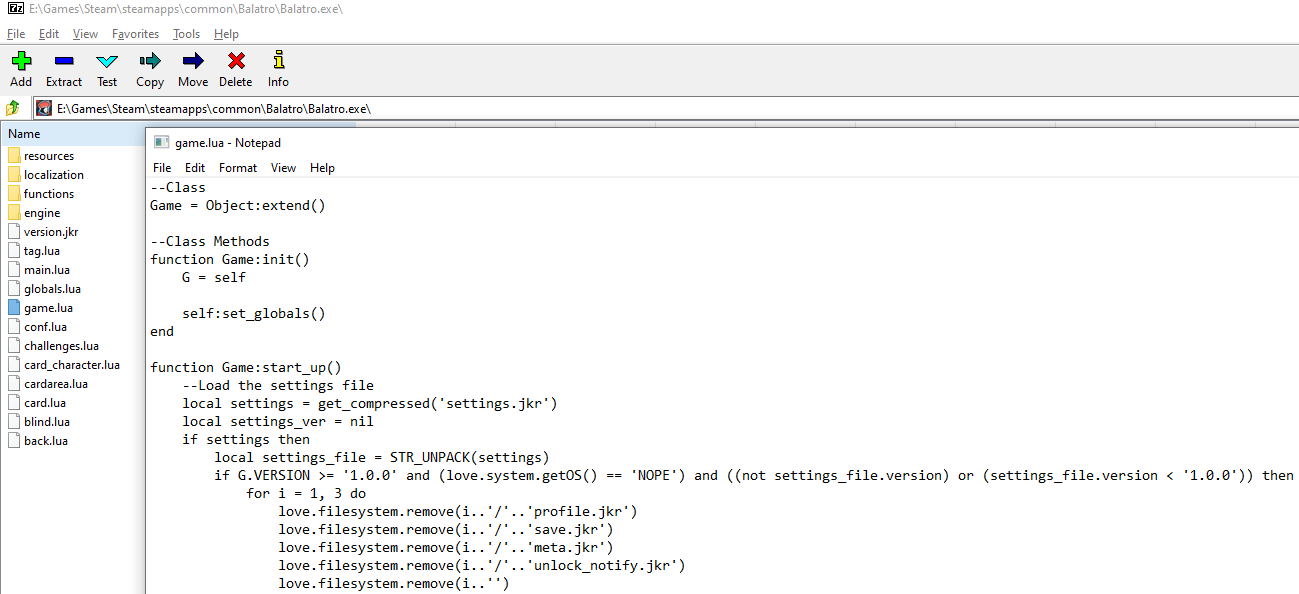Viewport: 1299px width, 594px height.
Task: Open 7-Zip Tools menu
Action: [186, 34]
